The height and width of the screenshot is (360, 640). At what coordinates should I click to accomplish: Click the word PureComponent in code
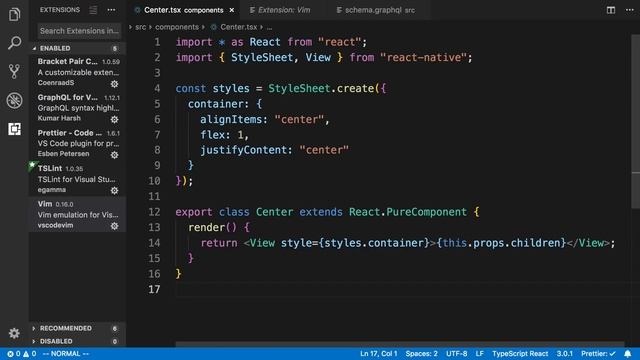click(x=426, y=212)
